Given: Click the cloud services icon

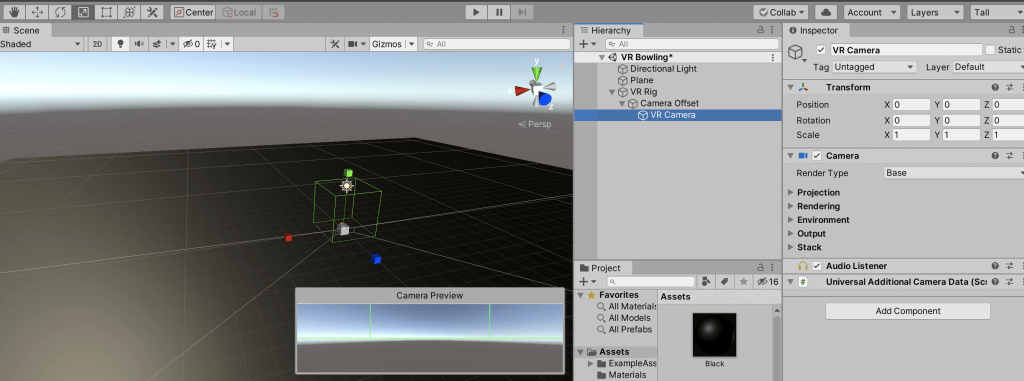Looking at the screenshot, I should (826, 12).
